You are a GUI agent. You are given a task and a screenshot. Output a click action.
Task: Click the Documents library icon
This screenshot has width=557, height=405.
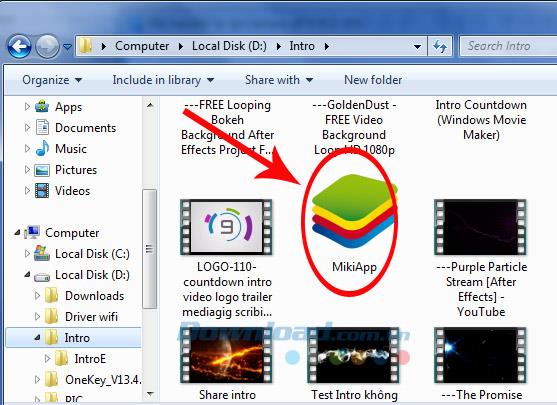click(x=42, y=128)
